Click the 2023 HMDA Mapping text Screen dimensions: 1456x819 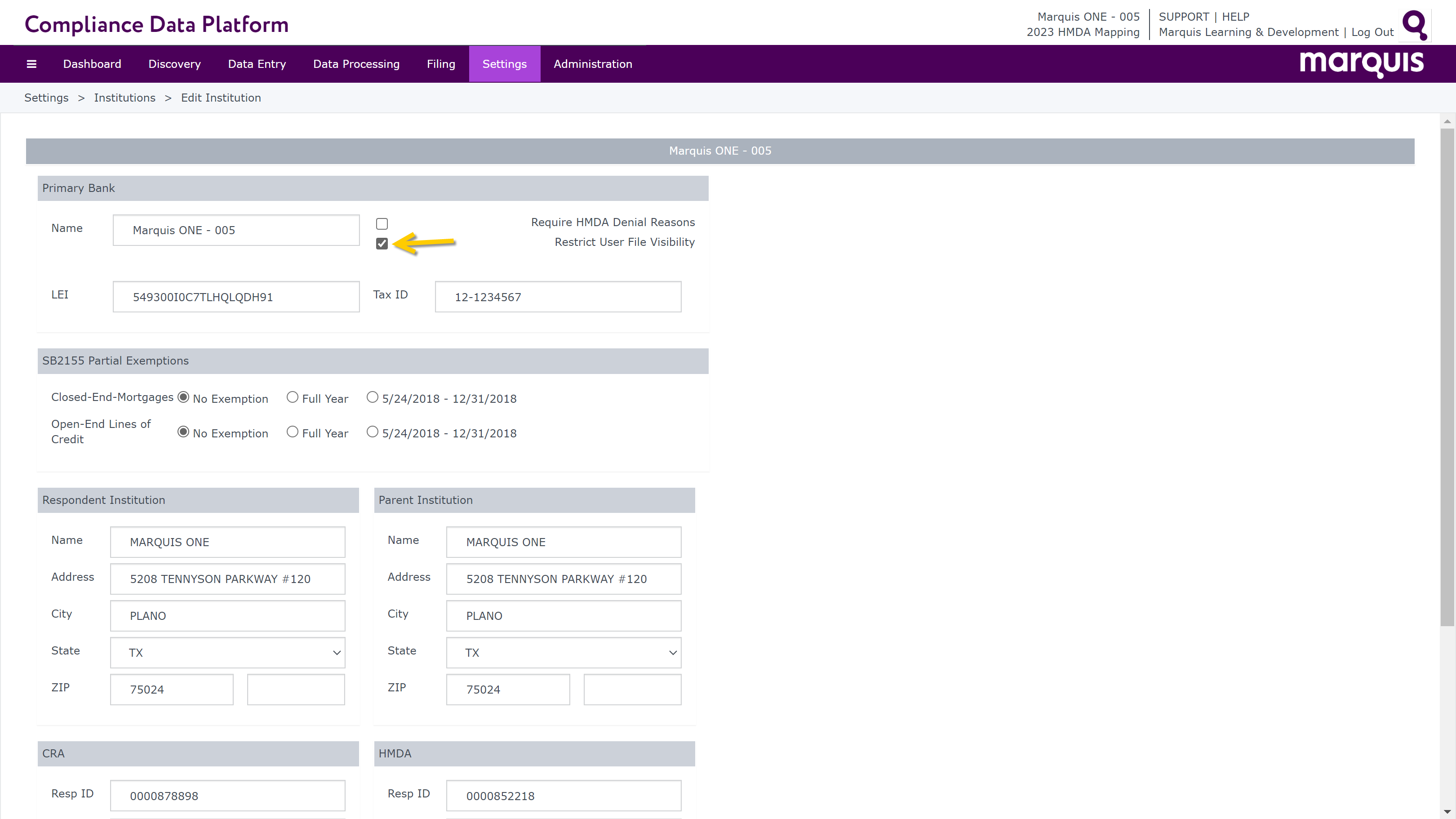tap(1083, 32)
